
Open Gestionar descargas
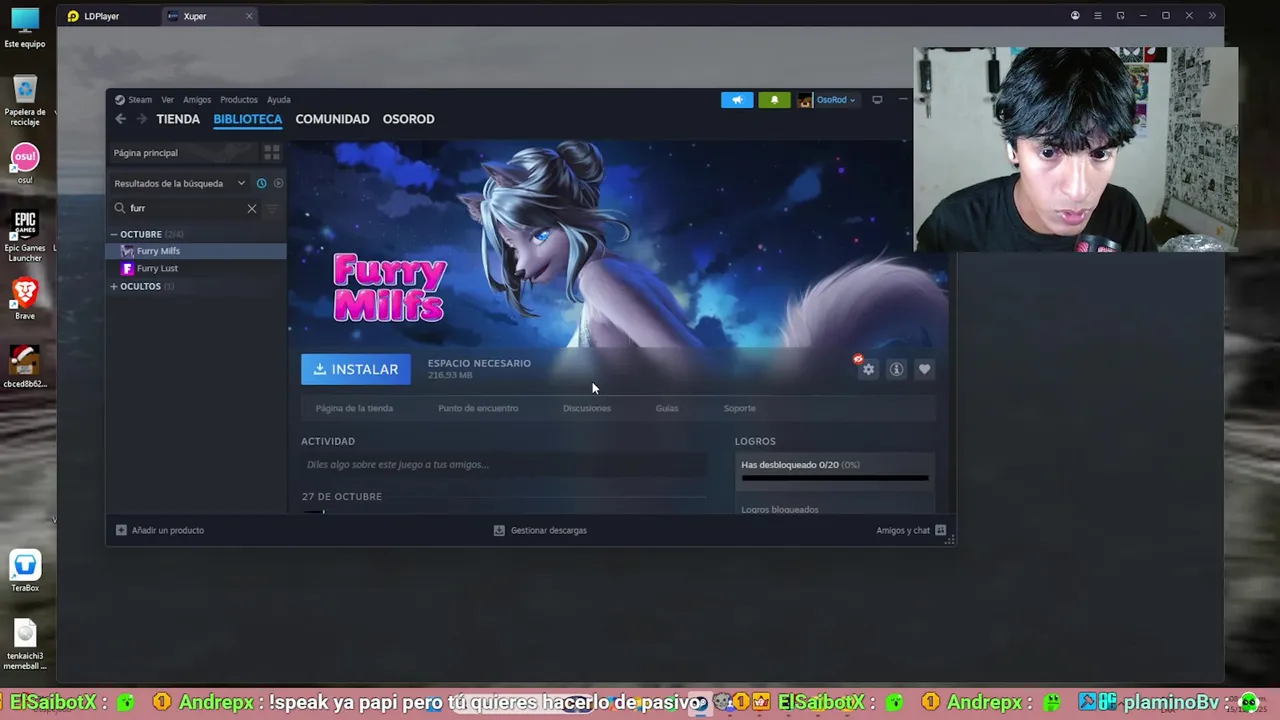[x=549, y=530]
